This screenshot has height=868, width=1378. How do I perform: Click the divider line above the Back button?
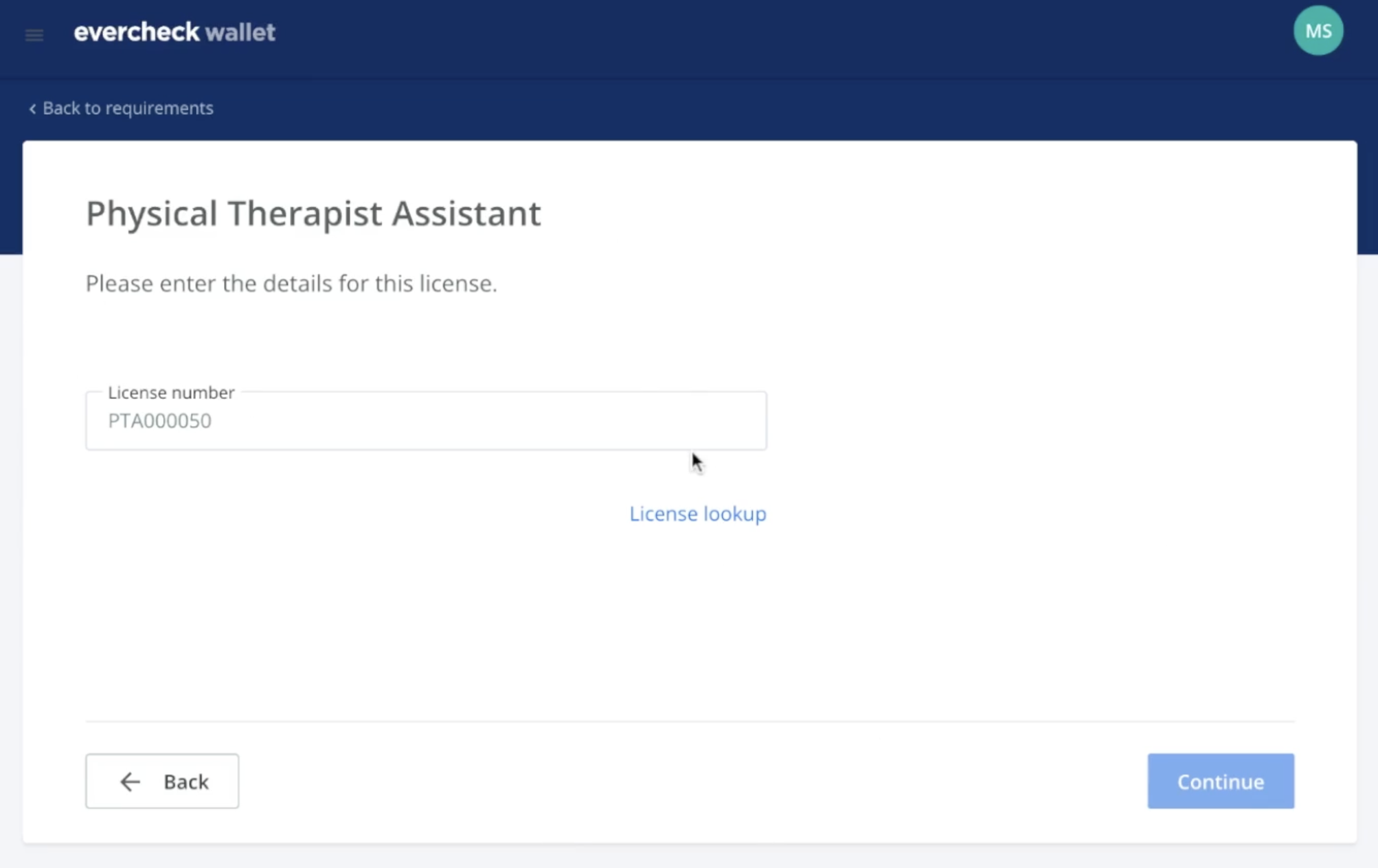(690, 722)
